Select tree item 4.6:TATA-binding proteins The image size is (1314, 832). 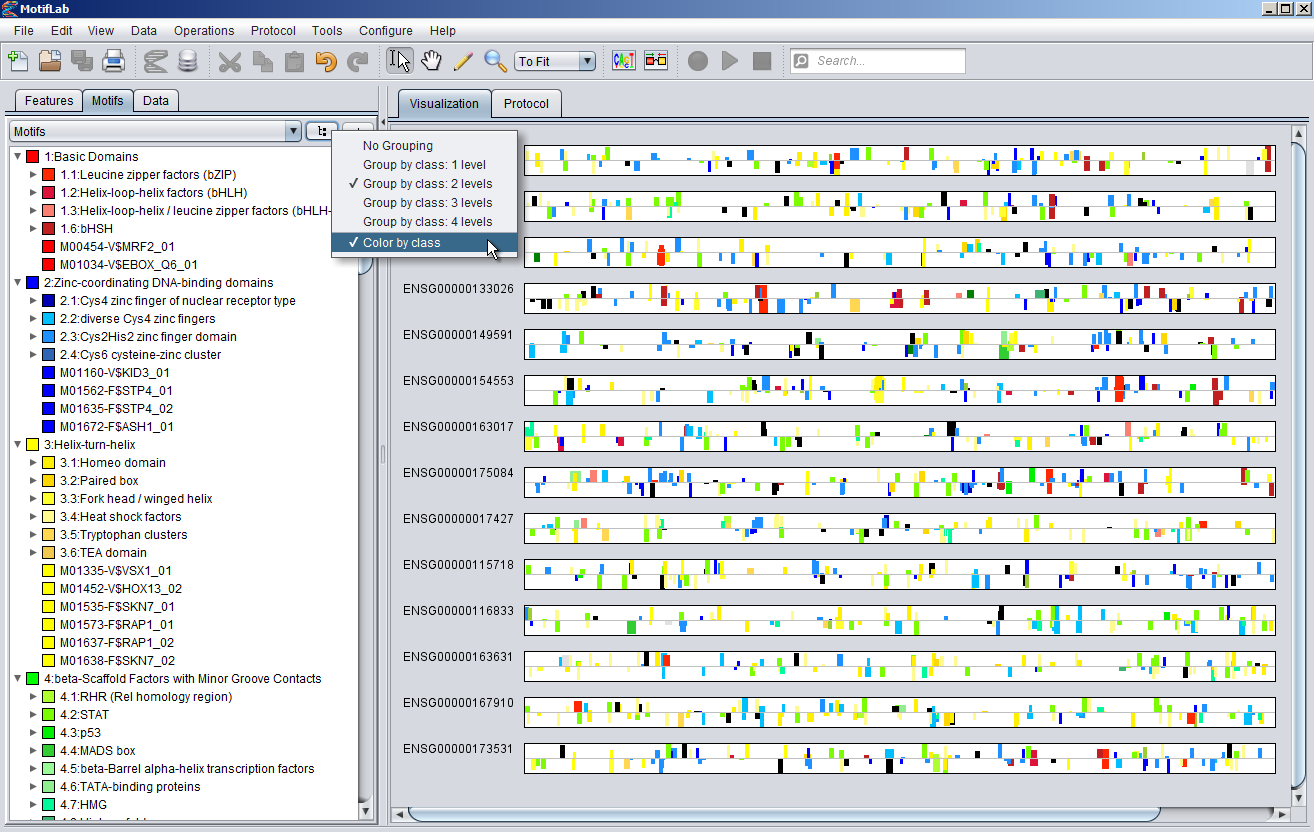click(x=130, y=787)
